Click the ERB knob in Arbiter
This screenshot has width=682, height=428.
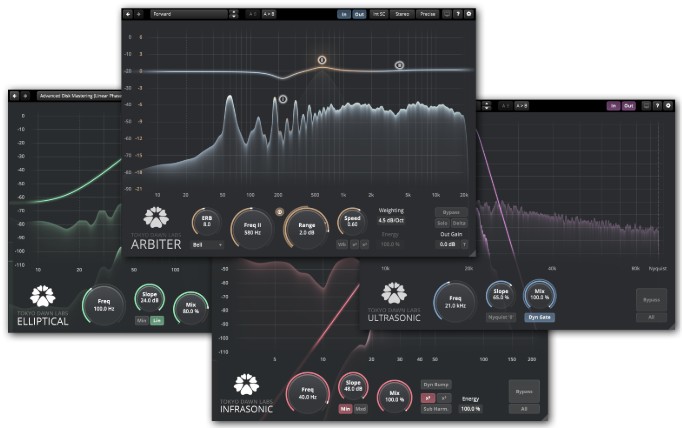click(207, 221)
